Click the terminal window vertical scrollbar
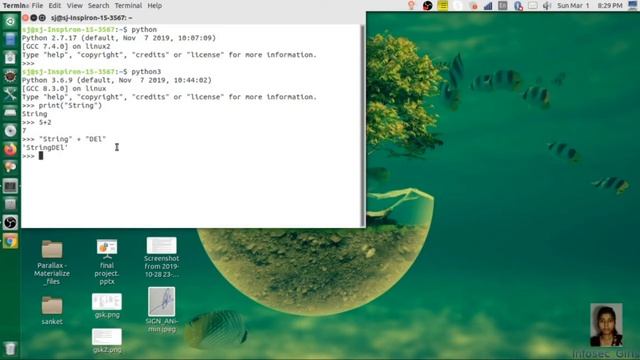 tap(363, 125)
